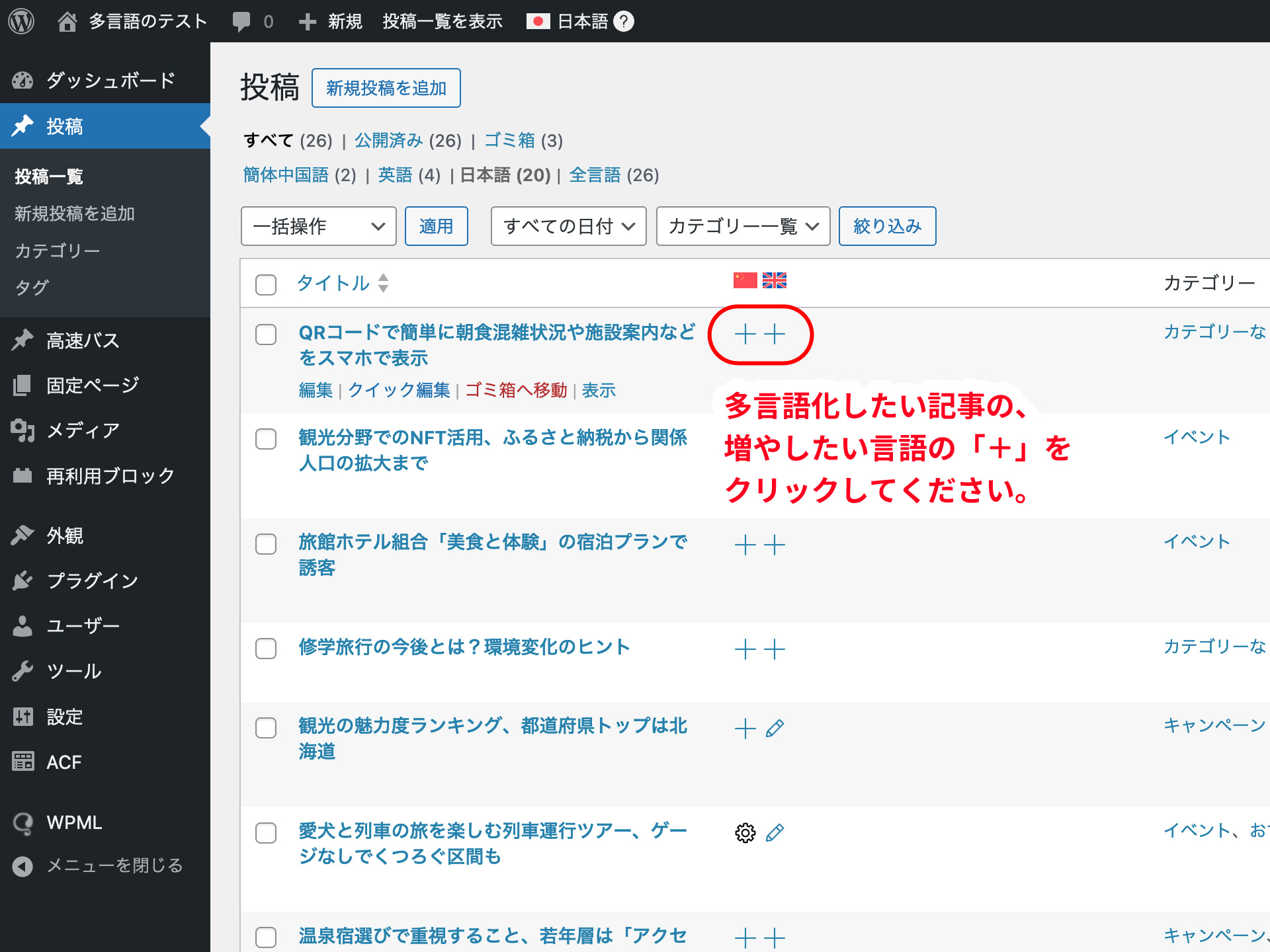Screen dimensions: 1270x952
Task: Click the pencil edit icon for 観光の魅力度ランキング
Action: 775,728
